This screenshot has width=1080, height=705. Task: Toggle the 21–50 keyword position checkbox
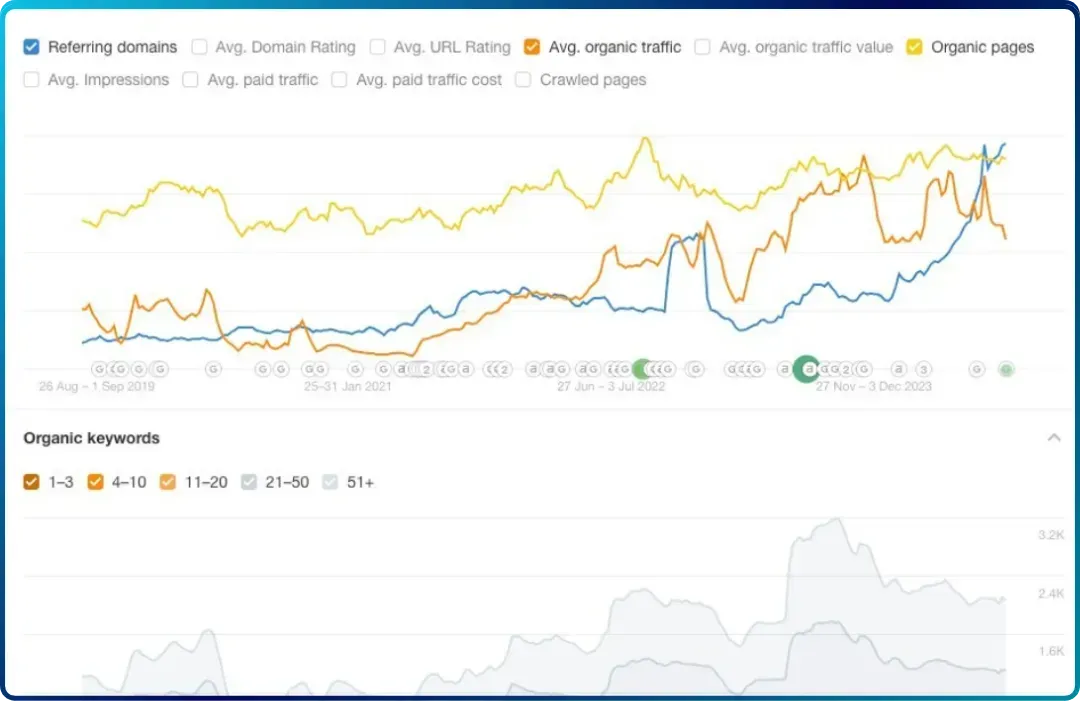click(249, 482)
